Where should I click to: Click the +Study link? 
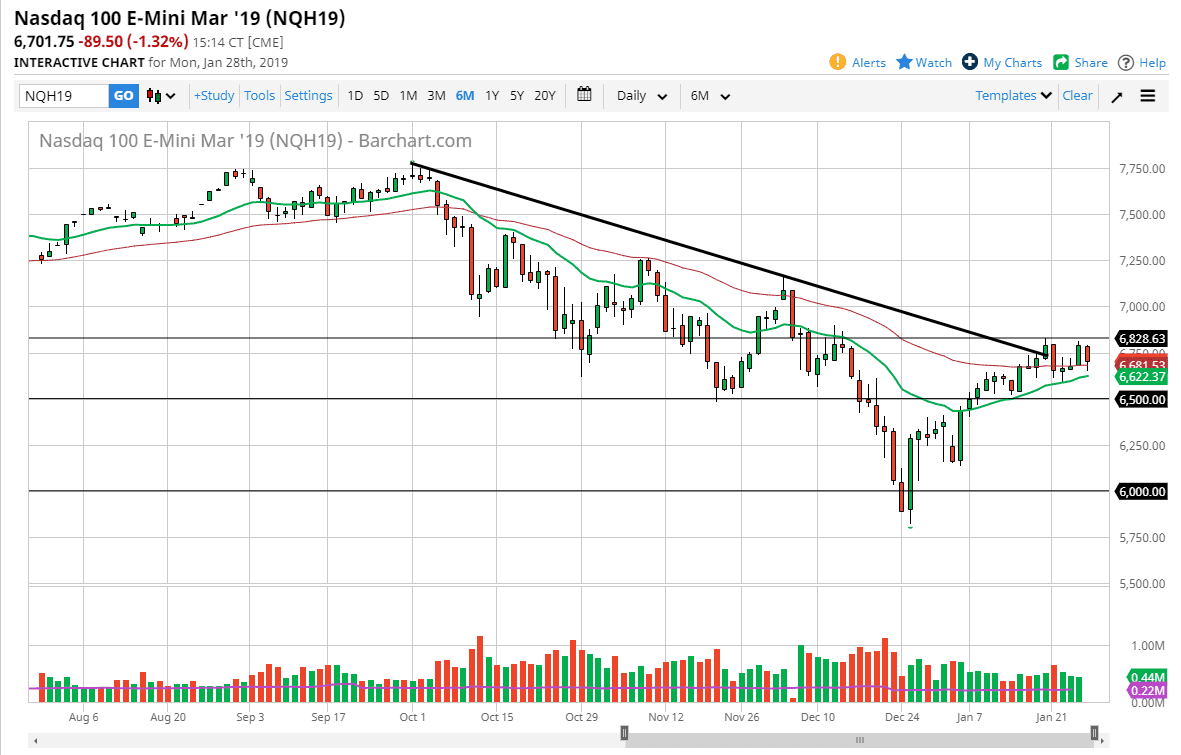[216, 95]
